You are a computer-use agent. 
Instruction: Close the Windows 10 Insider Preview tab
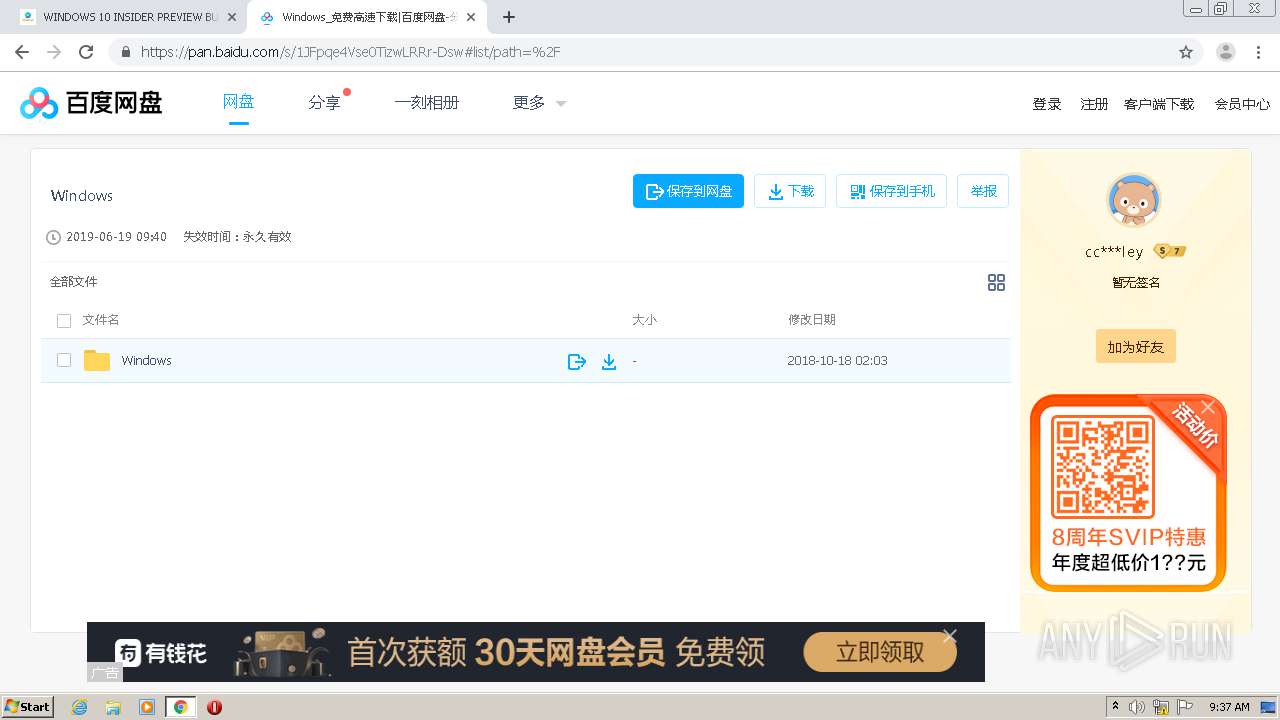[232, 17]
